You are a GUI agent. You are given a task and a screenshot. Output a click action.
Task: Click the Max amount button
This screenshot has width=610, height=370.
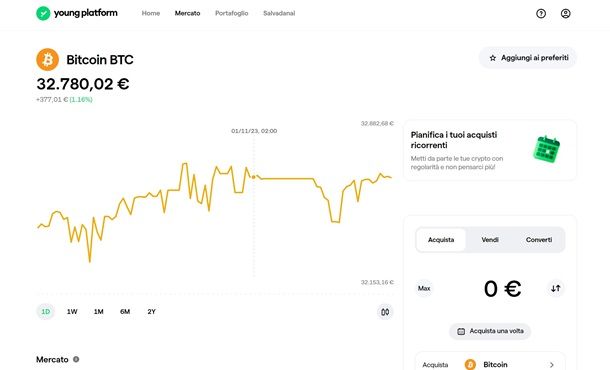424,288
